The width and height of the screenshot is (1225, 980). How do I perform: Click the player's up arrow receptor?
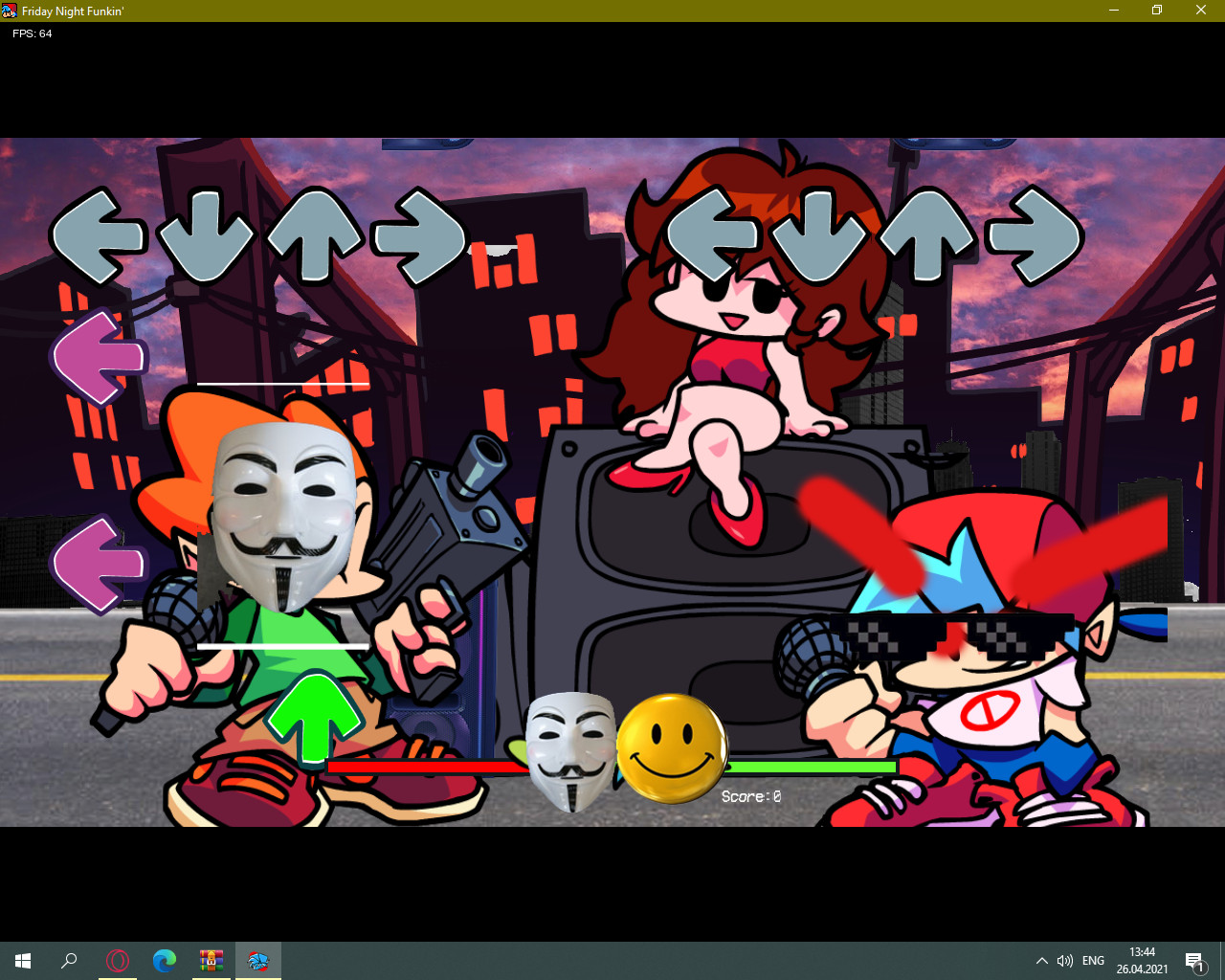pyautogui.click(x=926, y=236)
